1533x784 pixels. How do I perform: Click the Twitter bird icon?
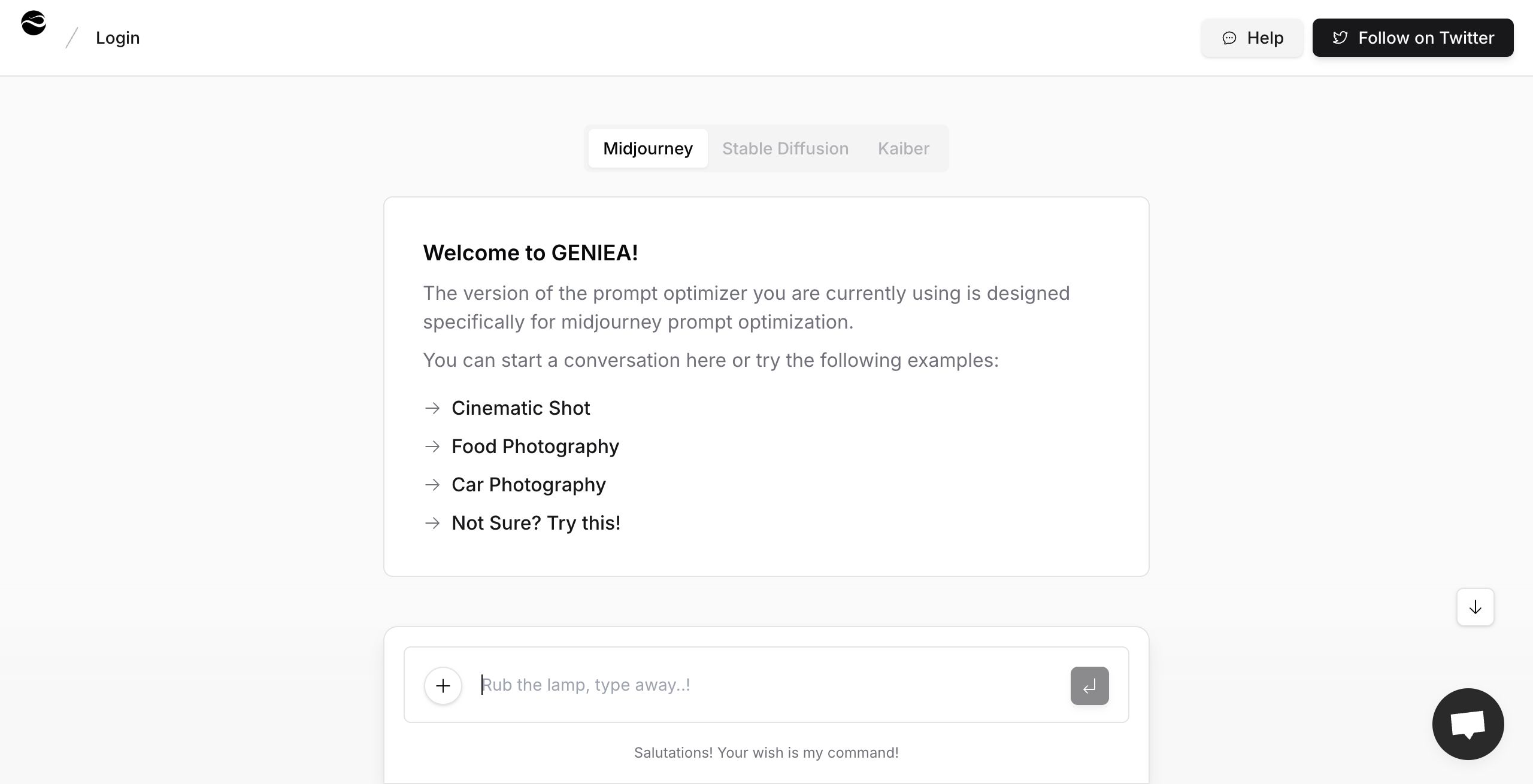point(1340,38)
